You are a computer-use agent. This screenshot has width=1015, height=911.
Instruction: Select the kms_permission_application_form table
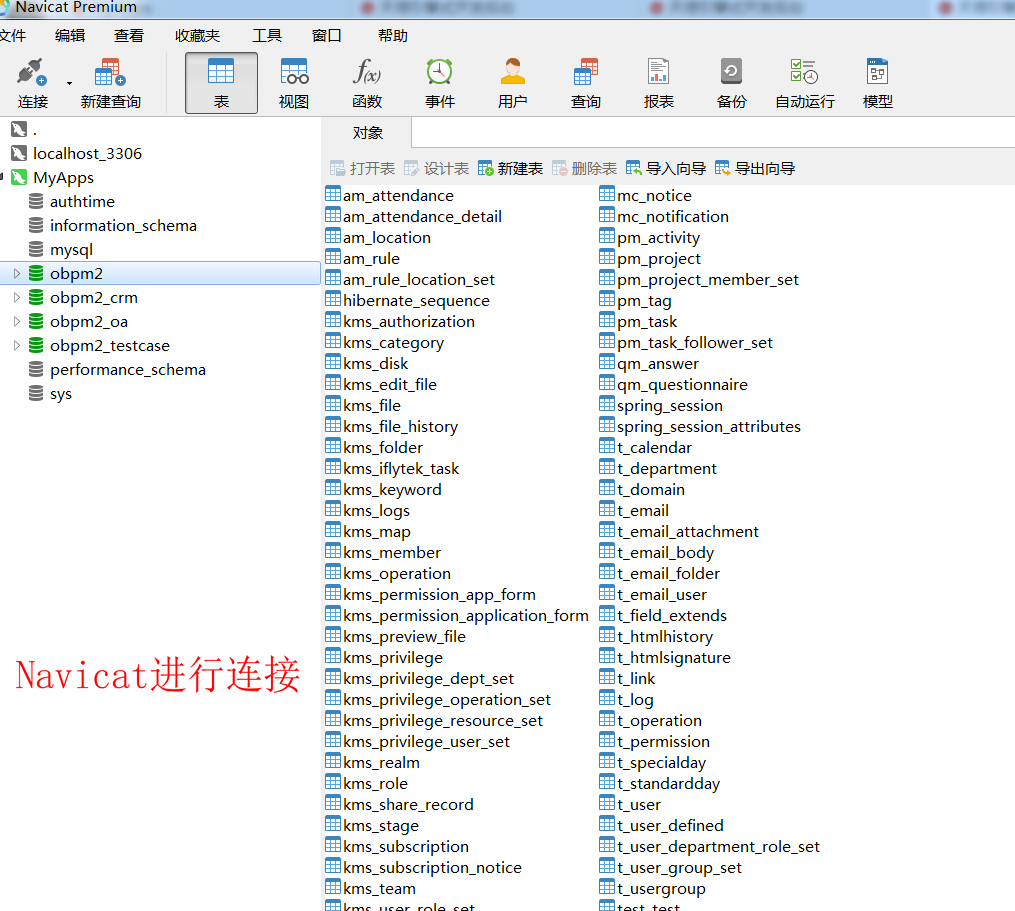466,616
